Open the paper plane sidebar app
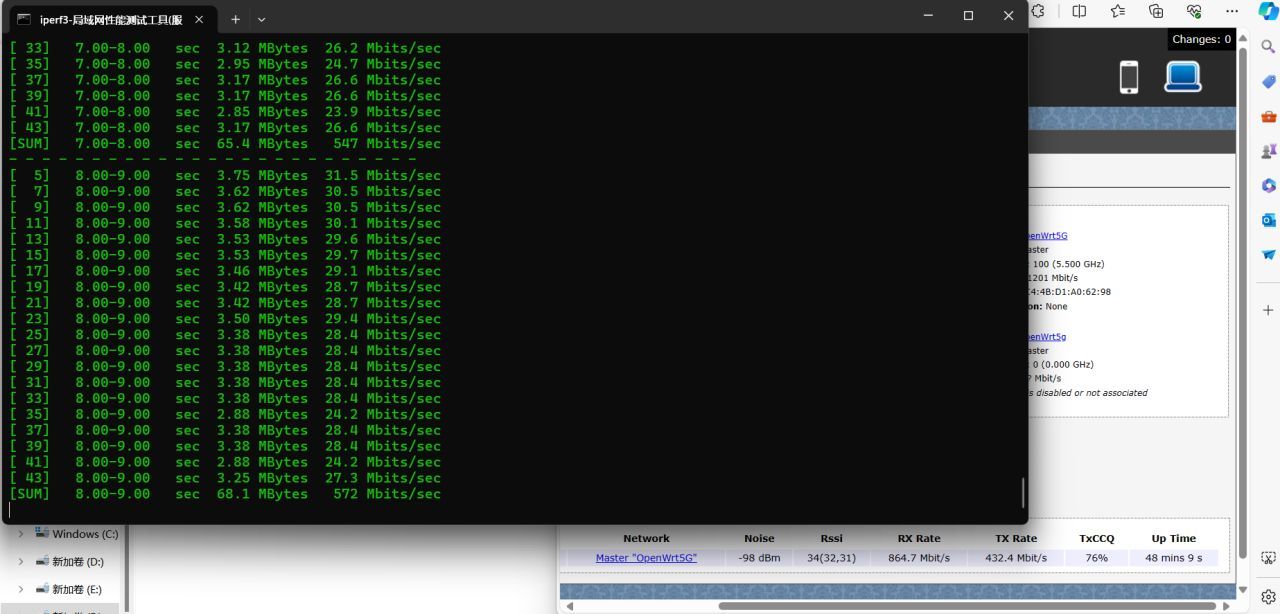1280x614 pixels. (1268, 255)
